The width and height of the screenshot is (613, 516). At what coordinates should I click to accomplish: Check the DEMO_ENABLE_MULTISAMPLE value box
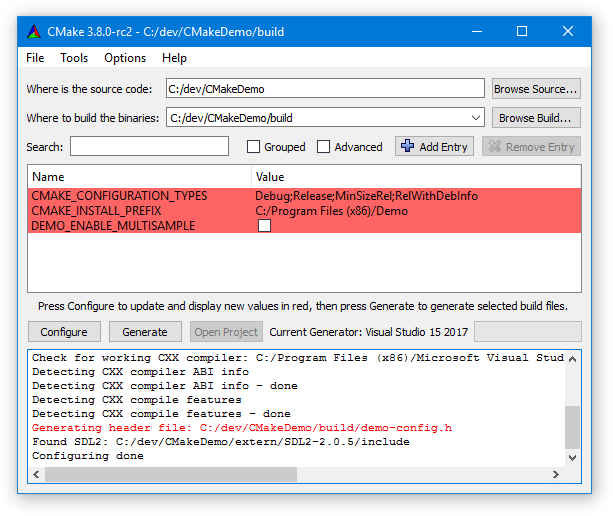[x=264, y=226]
